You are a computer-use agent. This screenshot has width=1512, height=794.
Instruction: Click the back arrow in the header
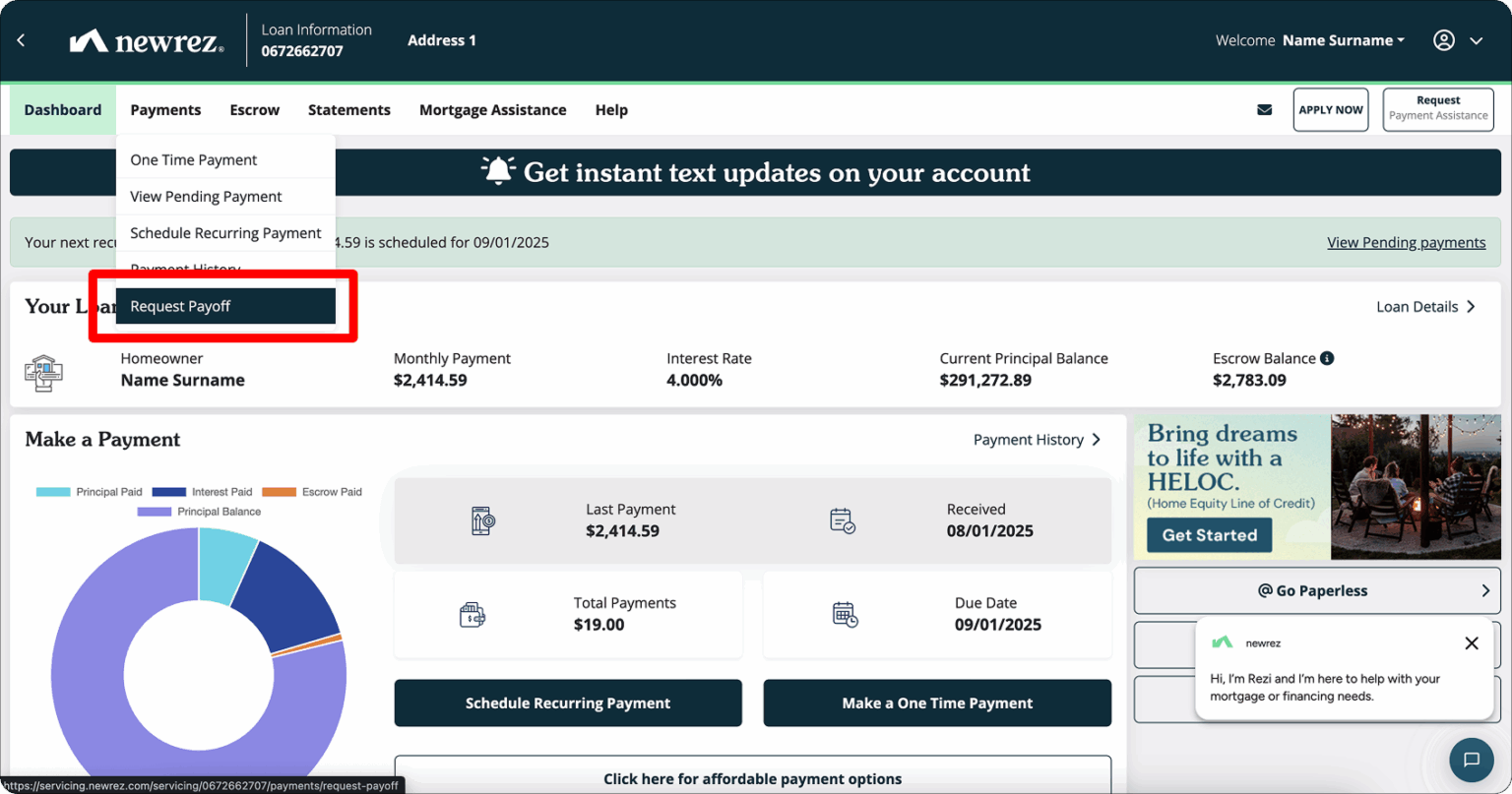pyautogui.click(x=22, y=39)
